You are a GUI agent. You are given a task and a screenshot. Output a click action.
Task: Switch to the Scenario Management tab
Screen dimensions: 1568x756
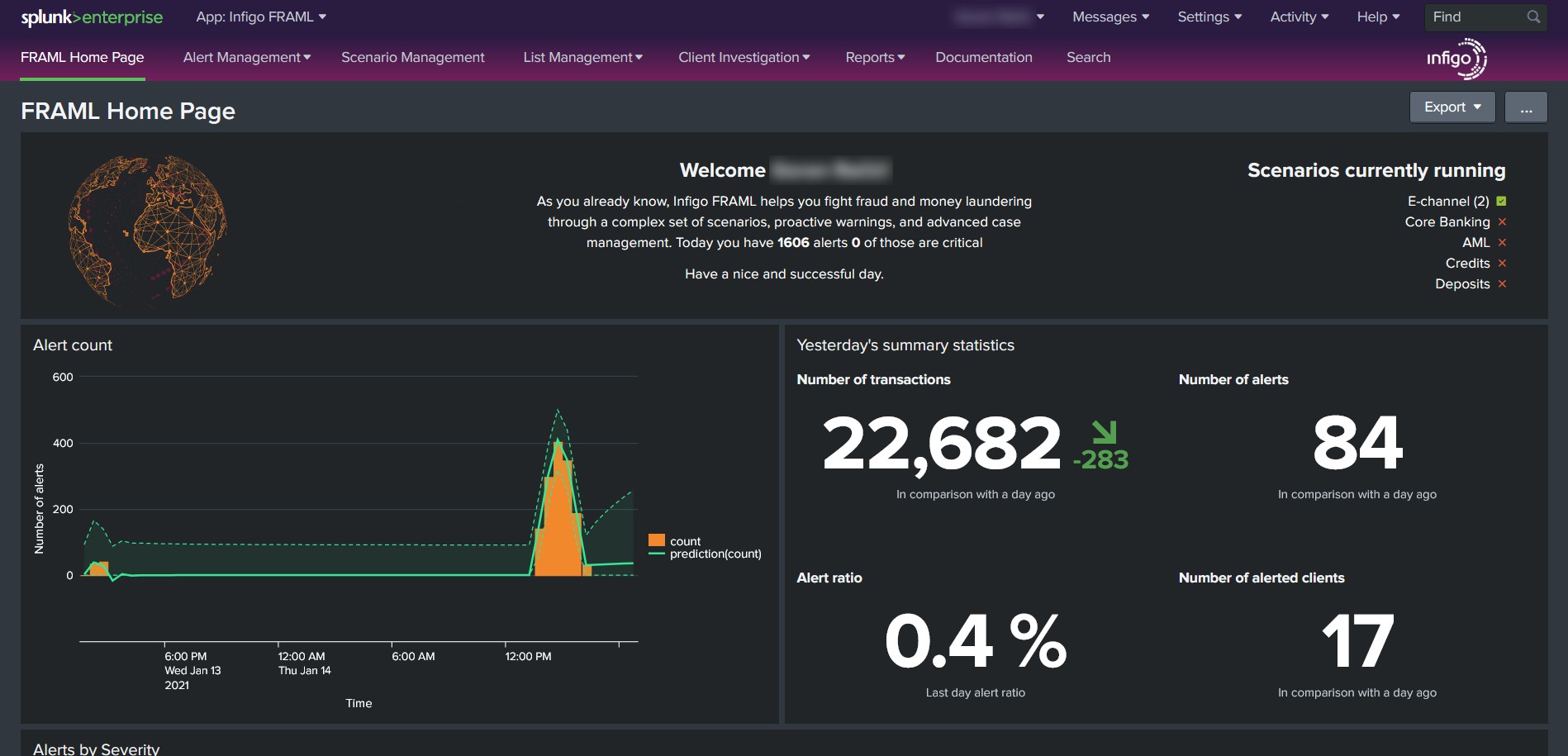(412, 57)
